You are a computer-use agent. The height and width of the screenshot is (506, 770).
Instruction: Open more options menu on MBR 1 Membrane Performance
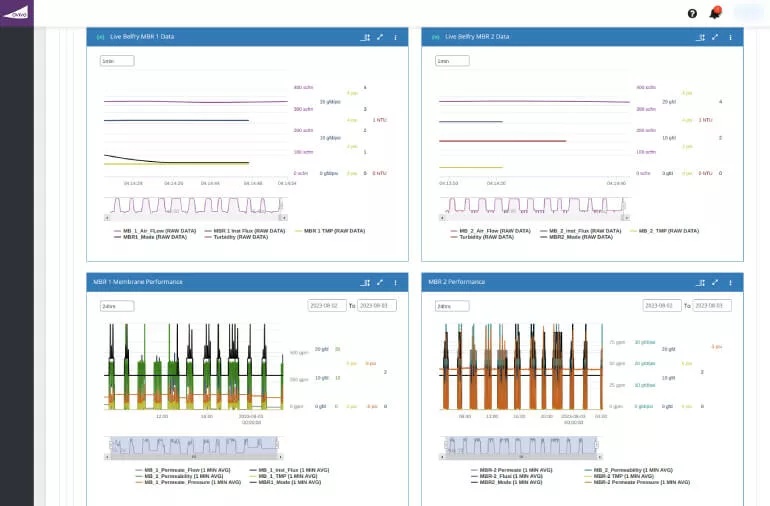[x=395, y=282]
